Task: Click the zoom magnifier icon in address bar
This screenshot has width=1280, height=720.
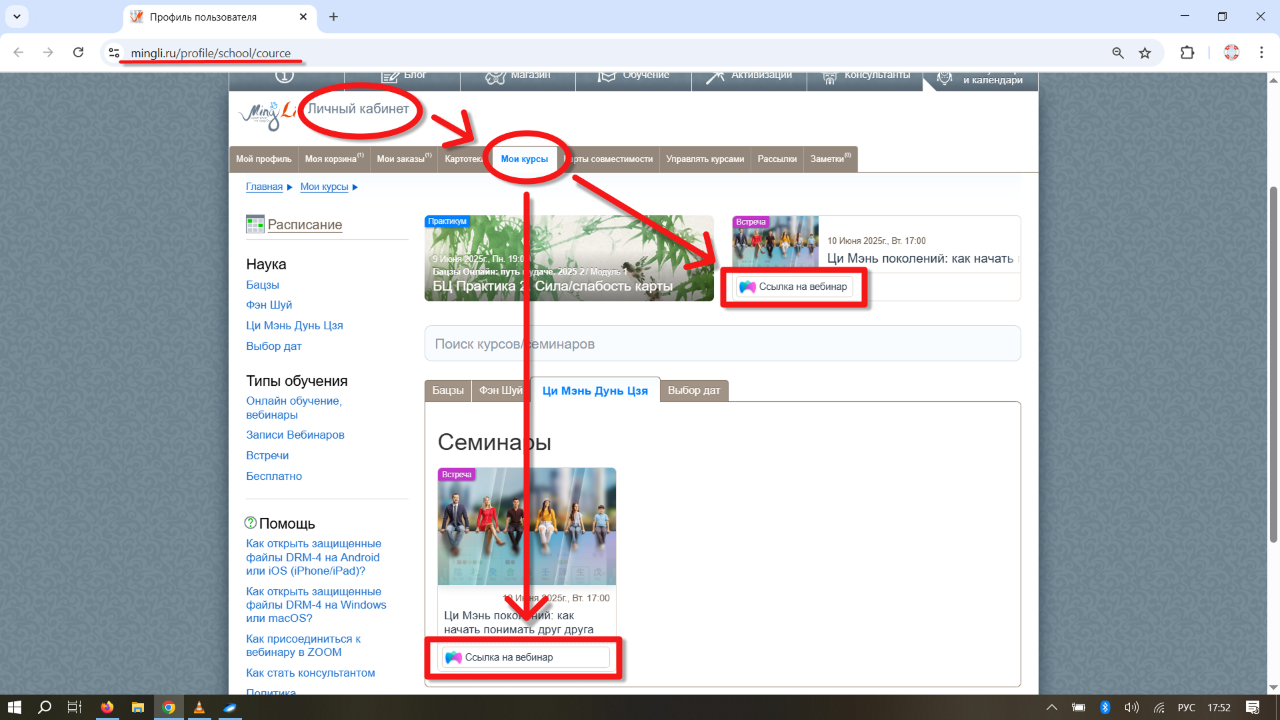Action: tap(1117, 53)
